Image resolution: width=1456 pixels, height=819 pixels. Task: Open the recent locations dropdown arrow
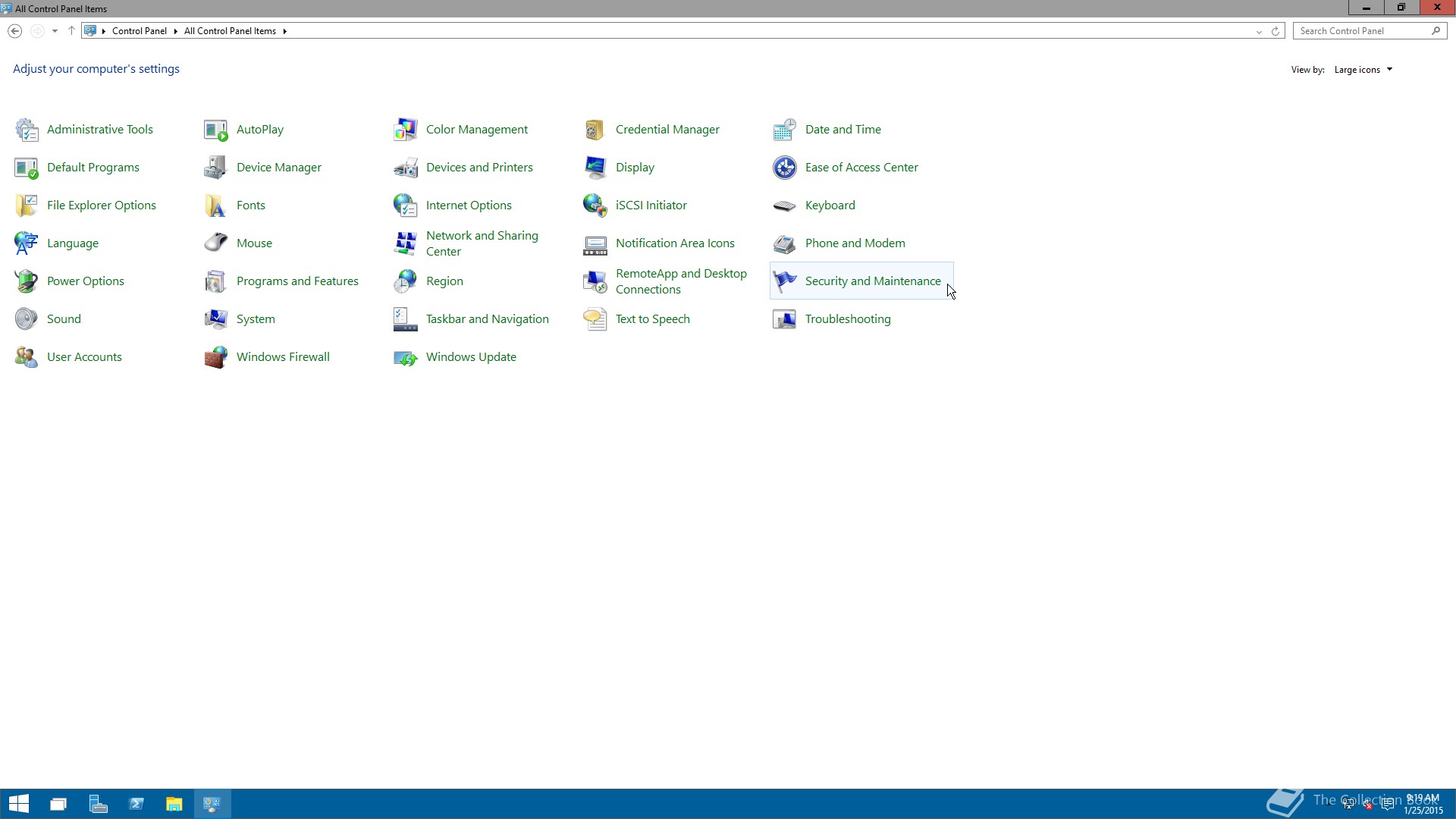55,31
